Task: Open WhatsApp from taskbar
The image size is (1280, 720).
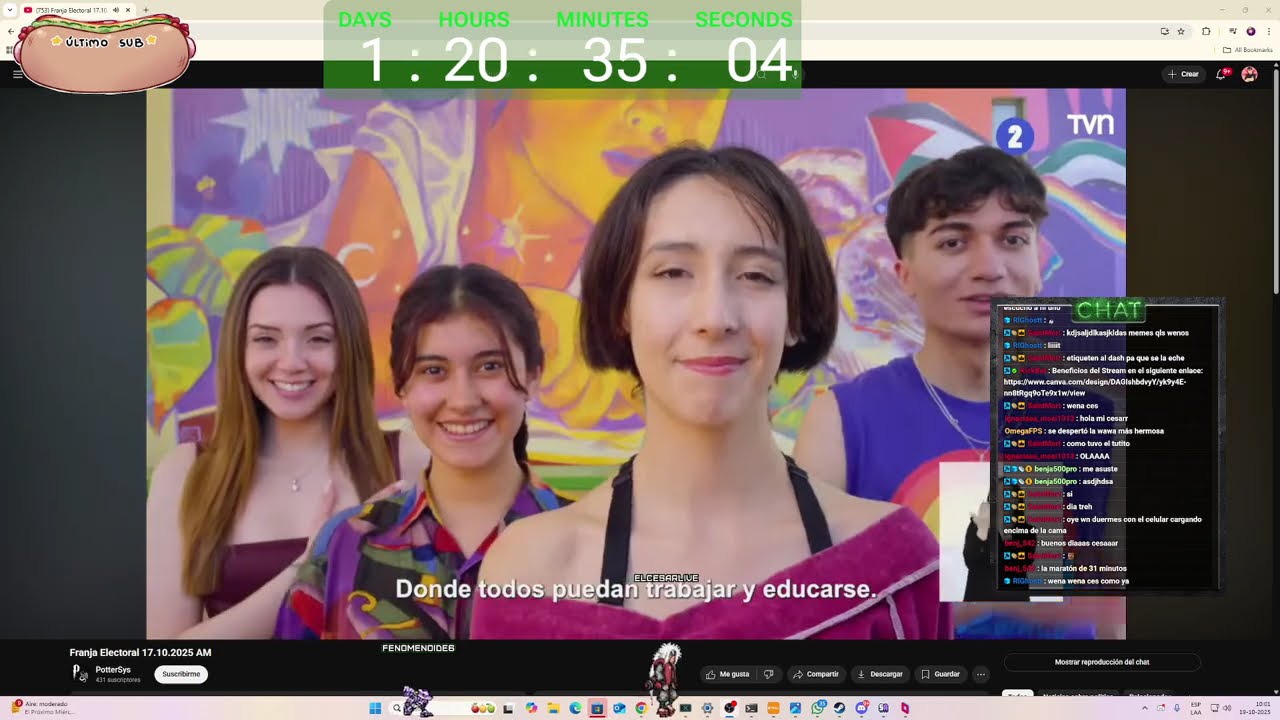Action: [x=817, y=708]
